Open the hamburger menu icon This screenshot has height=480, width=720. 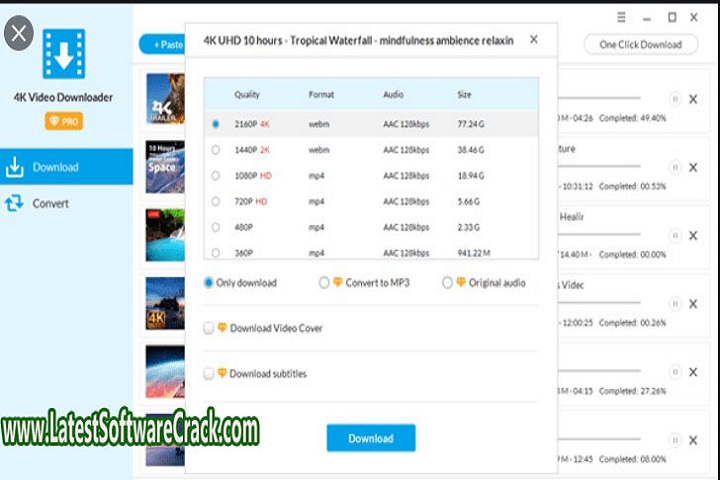click(621, 17)
